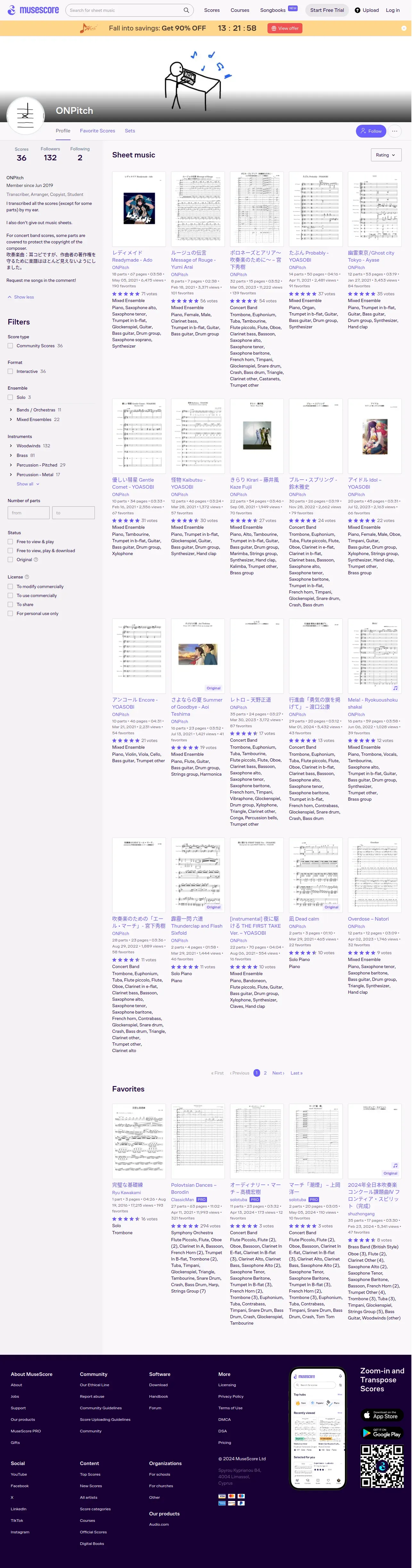Click the QR code in the footer
The width and height of the screenshot is (412, 1568).
[x=382, y=1466]
